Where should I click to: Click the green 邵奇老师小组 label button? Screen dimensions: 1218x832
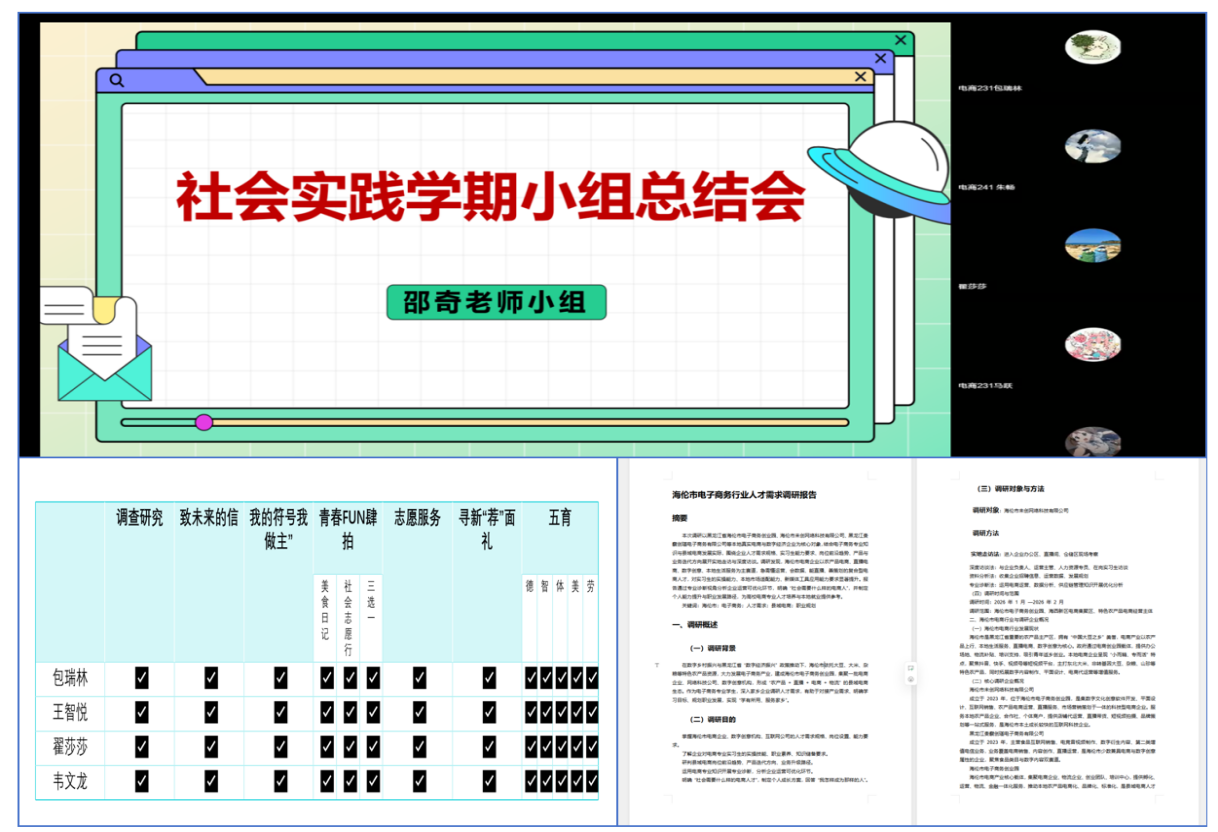click(x=497, y=302)
